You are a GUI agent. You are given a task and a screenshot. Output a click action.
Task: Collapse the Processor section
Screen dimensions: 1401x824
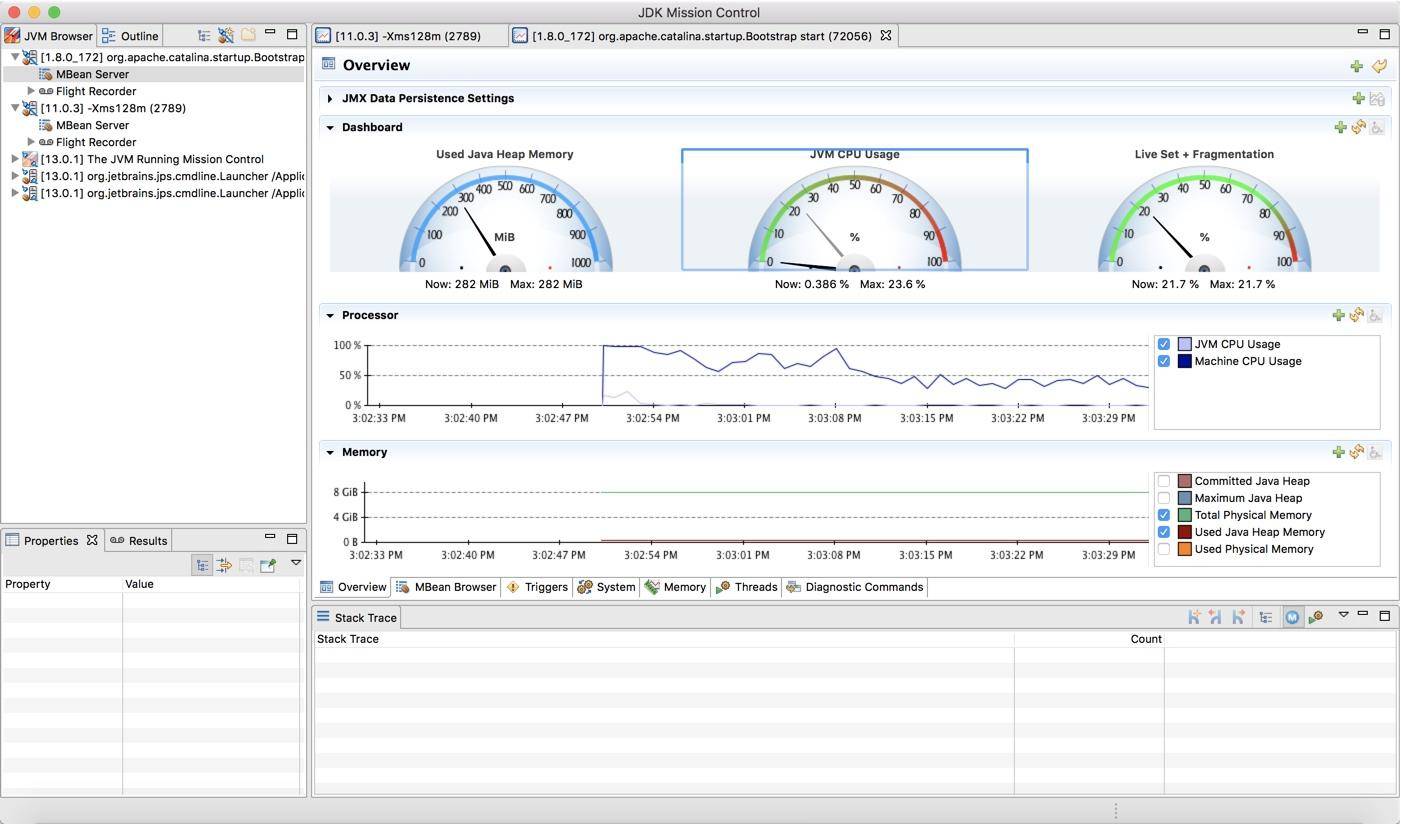(330, 315)
